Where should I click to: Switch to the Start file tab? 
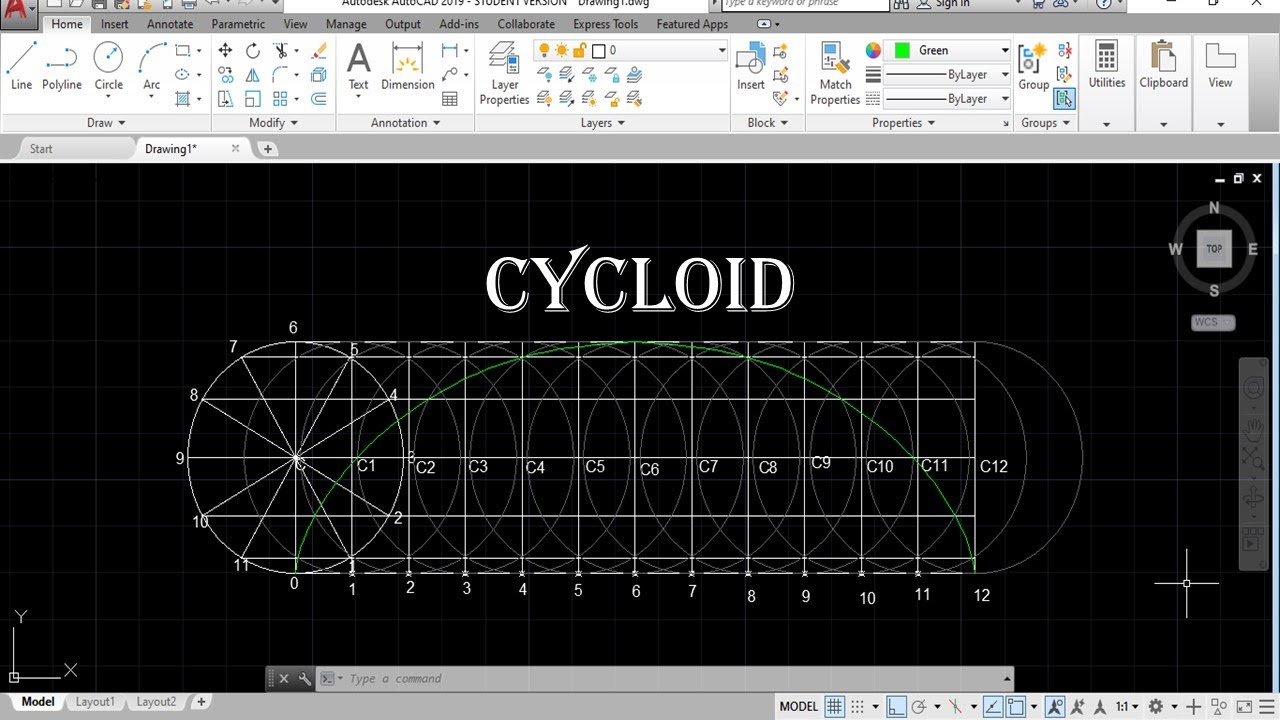41,149
